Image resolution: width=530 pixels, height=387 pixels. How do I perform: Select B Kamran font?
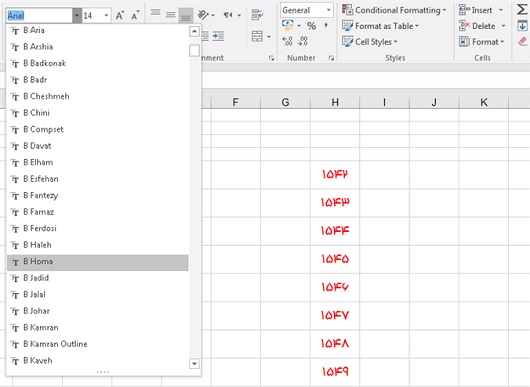click(x=97, y=328)
